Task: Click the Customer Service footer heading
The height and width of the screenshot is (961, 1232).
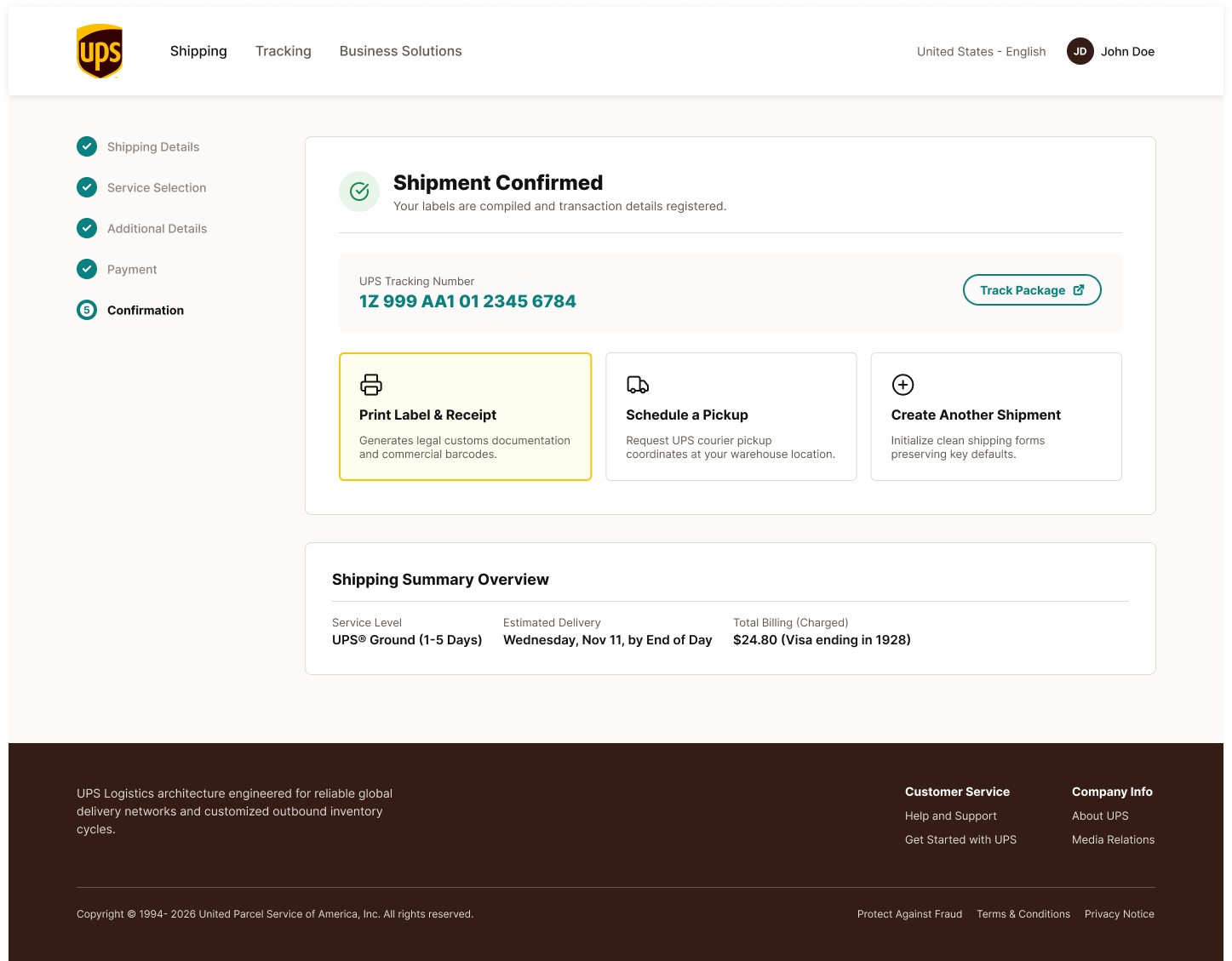Action: (957, 792)
